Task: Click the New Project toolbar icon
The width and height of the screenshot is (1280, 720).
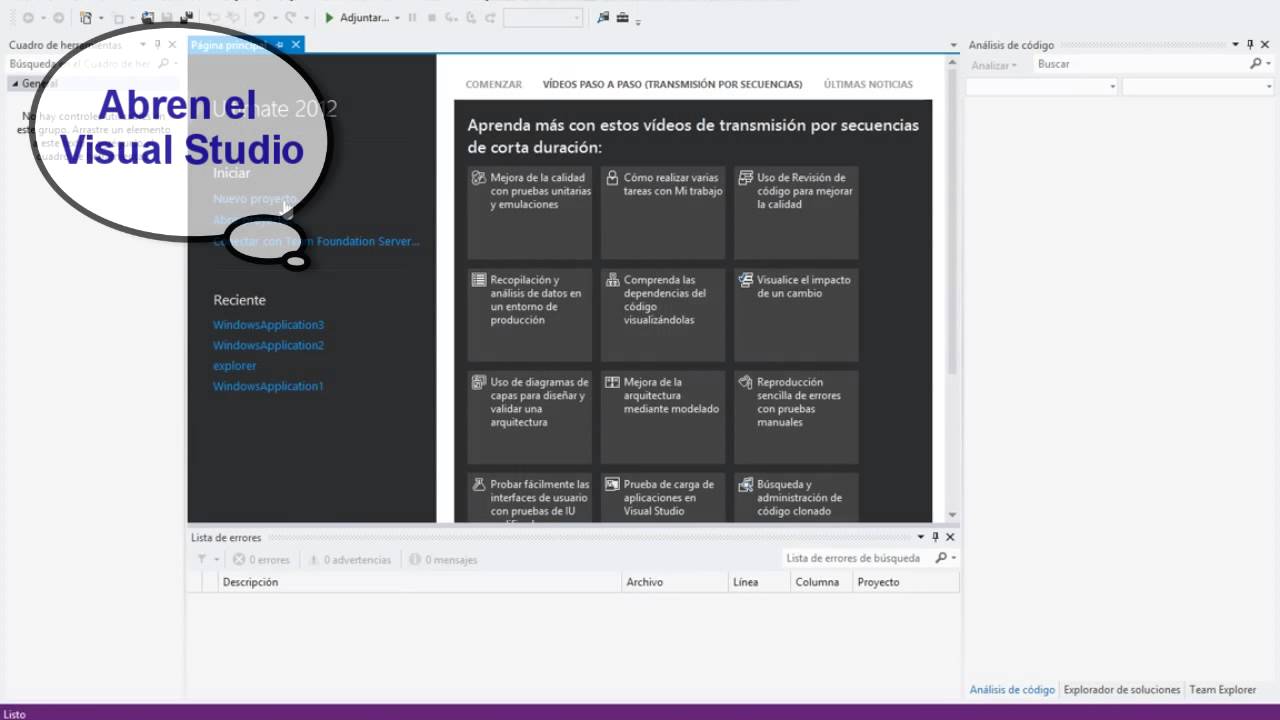Action: (x=86, y=18)
